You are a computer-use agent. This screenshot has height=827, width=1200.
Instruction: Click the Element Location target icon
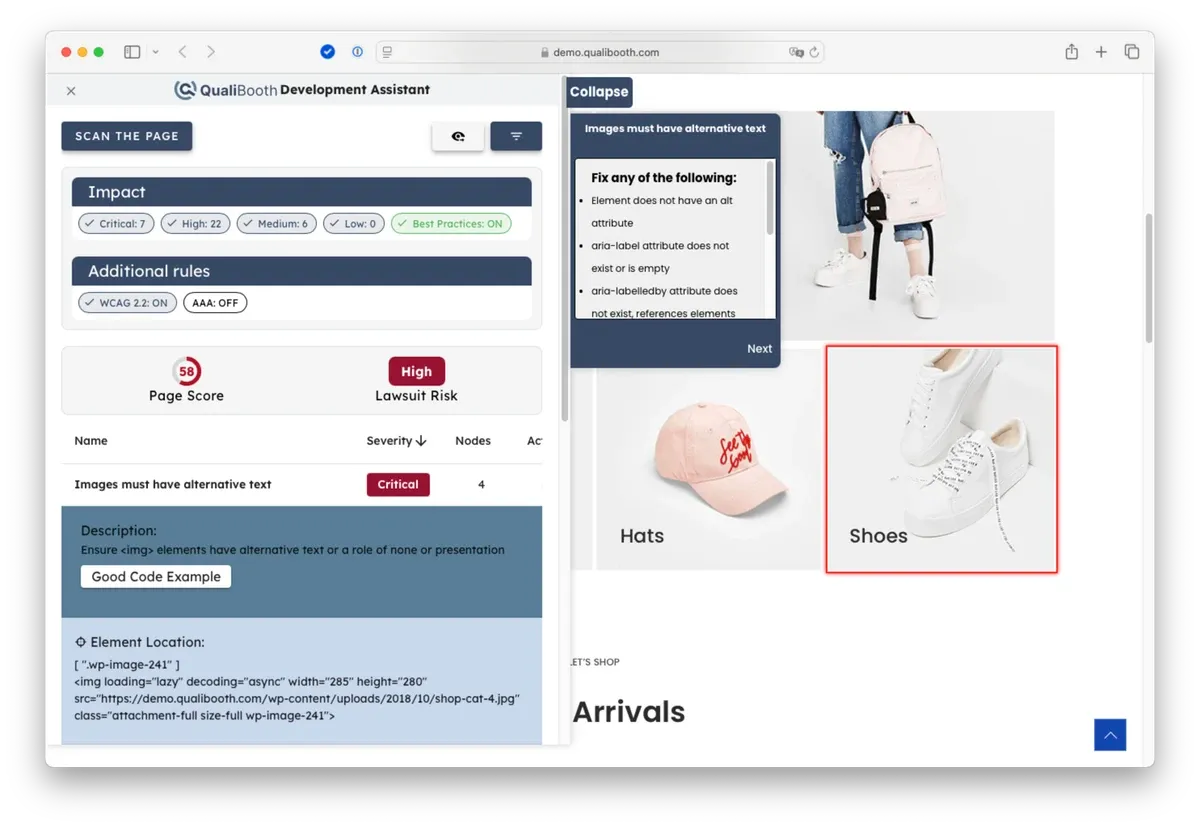[x=81, y=642]
